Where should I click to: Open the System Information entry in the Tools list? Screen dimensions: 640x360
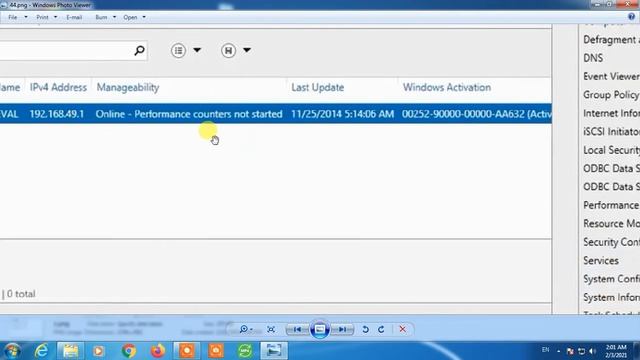(611, 297)
